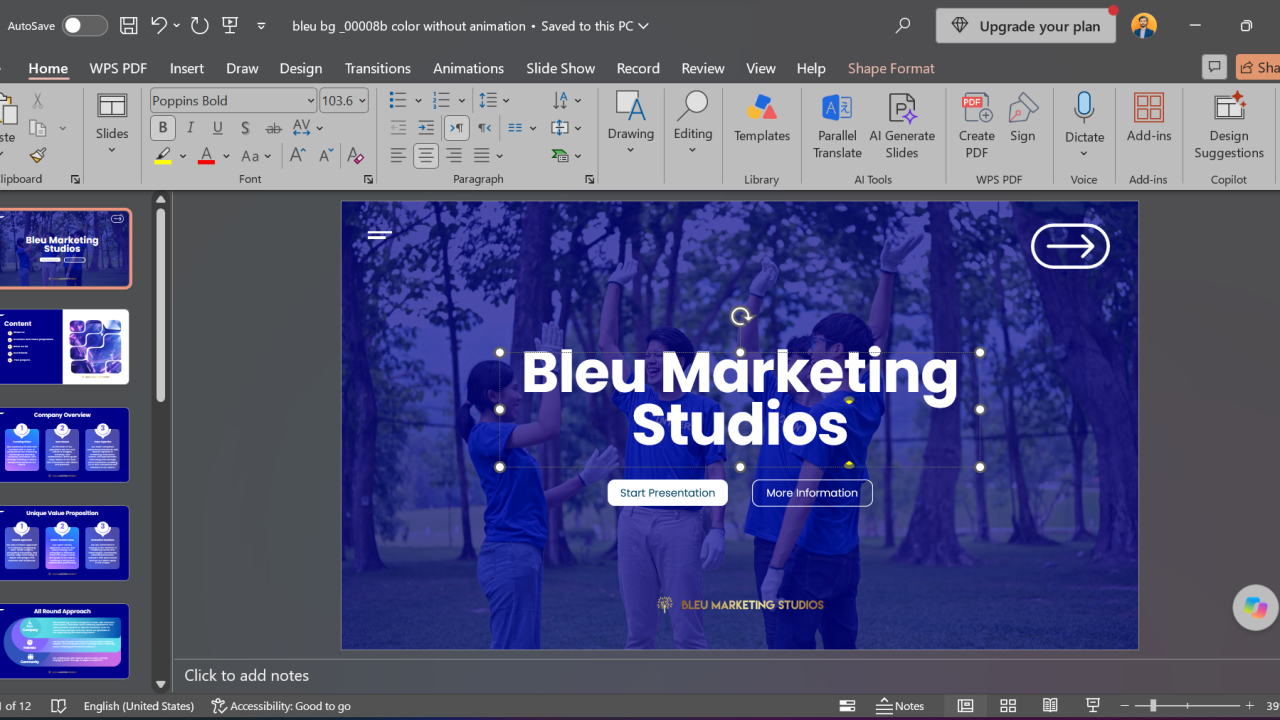The image size is (1280, 720).
Task: Start slideshow from beginning in title bar
Action: (230, 26)
